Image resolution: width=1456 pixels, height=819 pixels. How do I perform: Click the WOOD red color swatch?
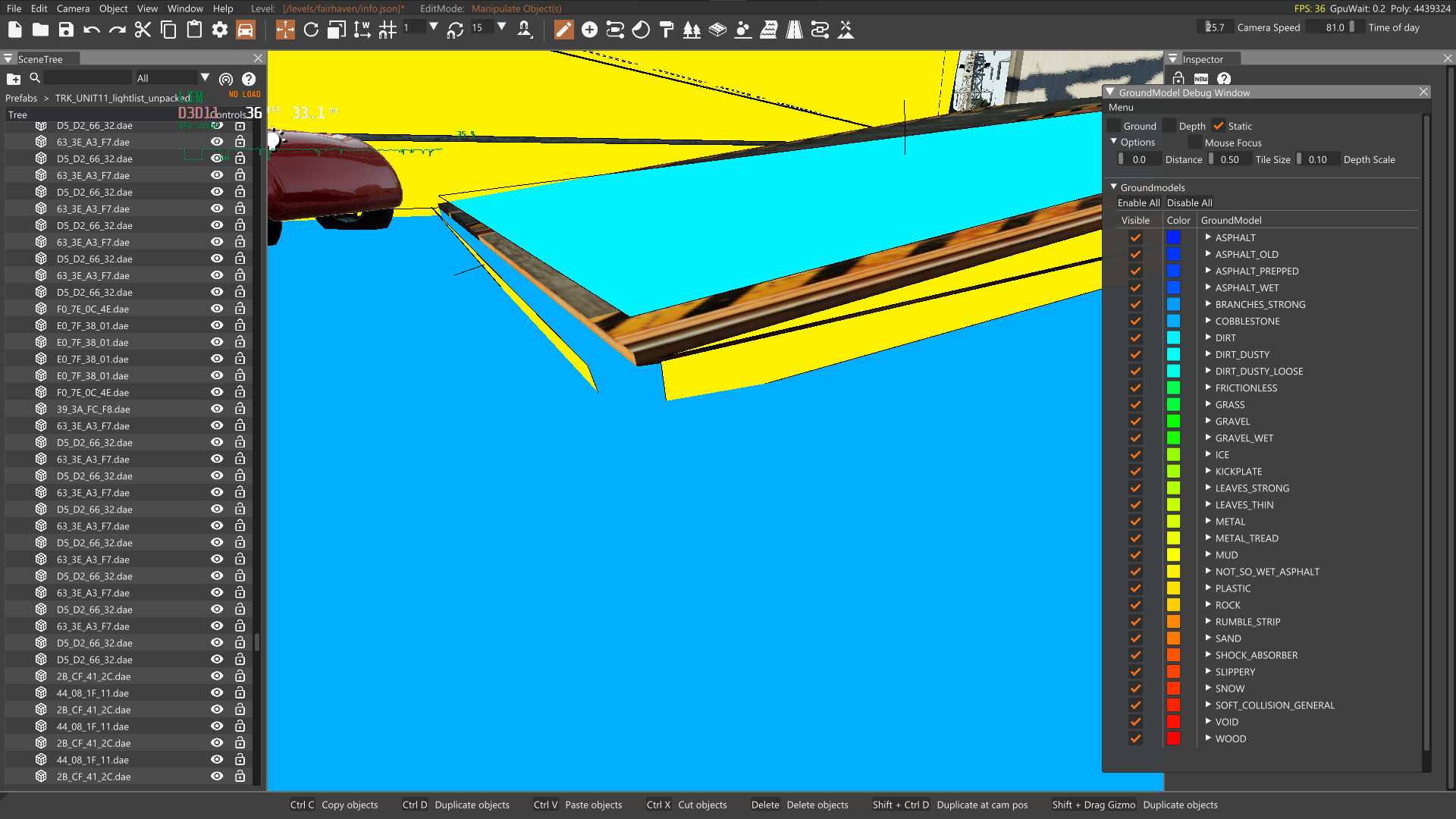coord(1173,739)
